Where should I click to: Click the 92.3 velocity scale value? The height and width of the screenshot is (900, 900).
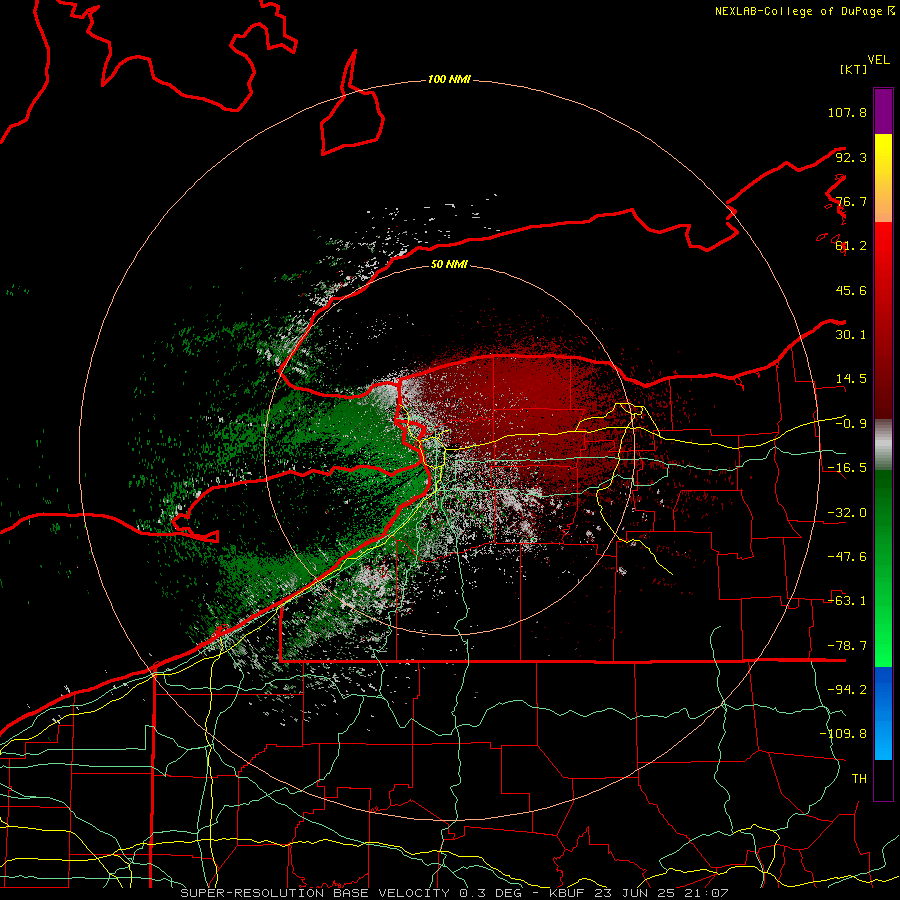coord(851,157)
